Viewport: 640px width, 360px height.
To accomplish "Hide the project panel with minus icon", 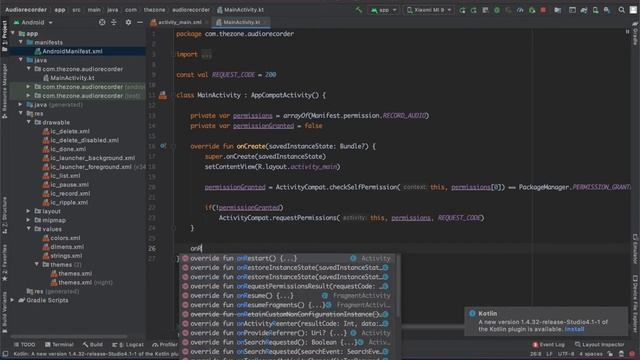I will pyautogui.click(x=140, y=22).
